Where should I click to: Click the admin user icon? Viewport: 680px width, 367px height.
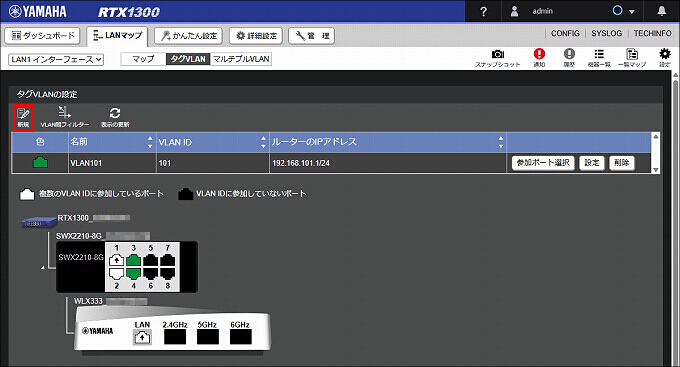coord(514,11)
